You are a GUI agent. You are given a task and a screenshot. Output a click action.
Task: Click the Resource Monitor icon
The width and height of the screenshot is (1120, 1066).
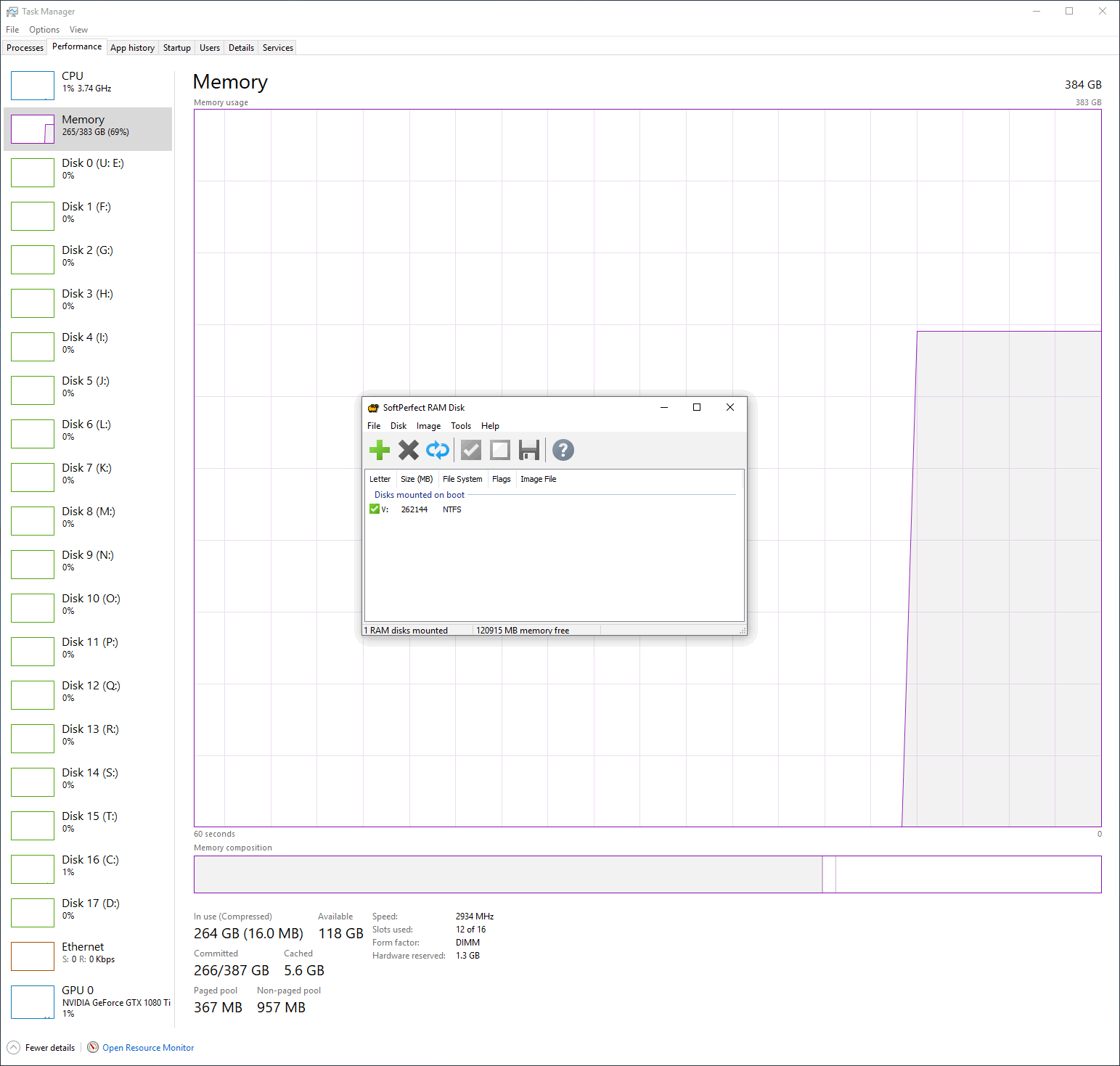tap(93, 1047)
